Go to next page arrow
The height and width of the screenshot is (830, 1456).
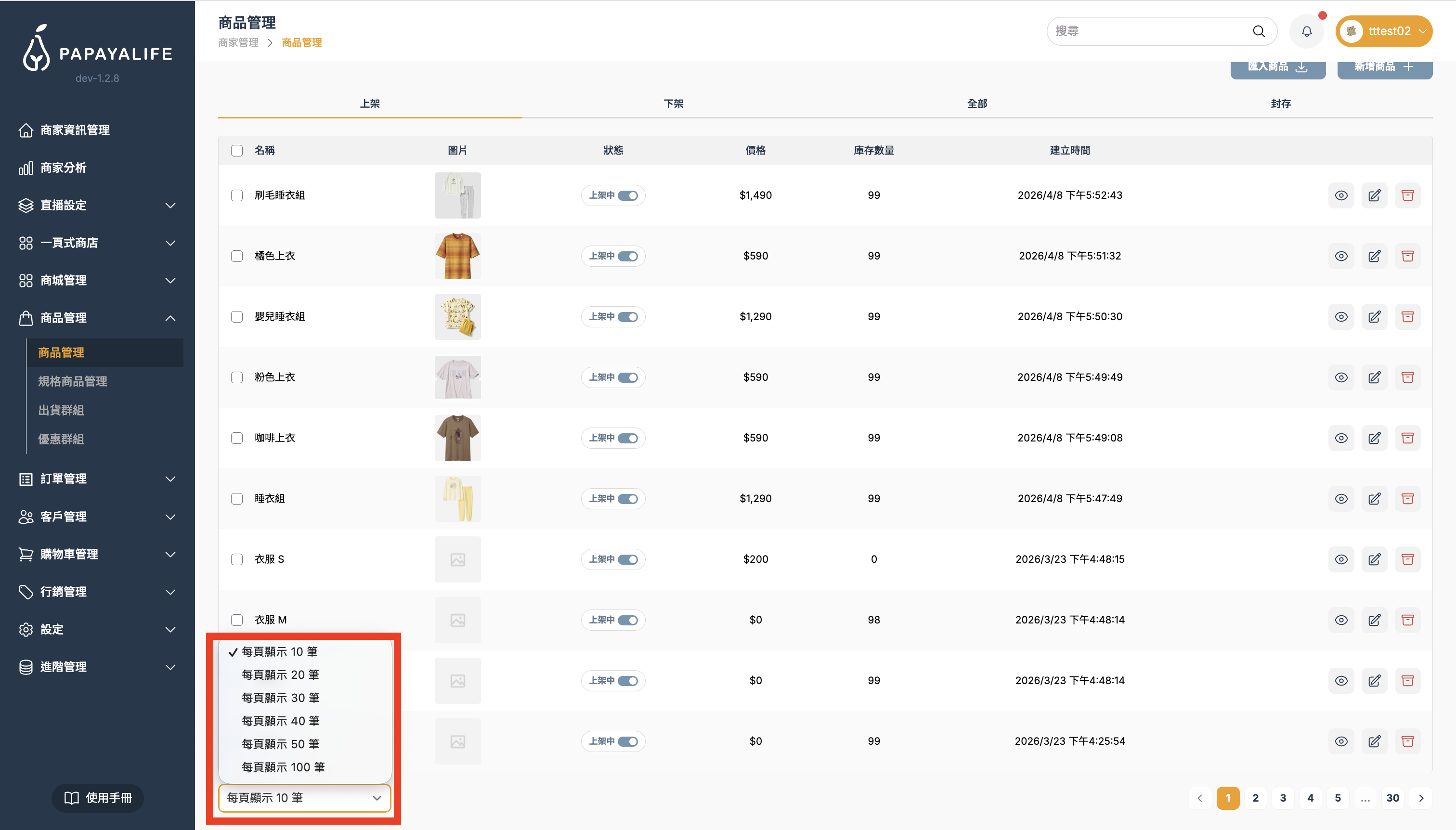1421,798
